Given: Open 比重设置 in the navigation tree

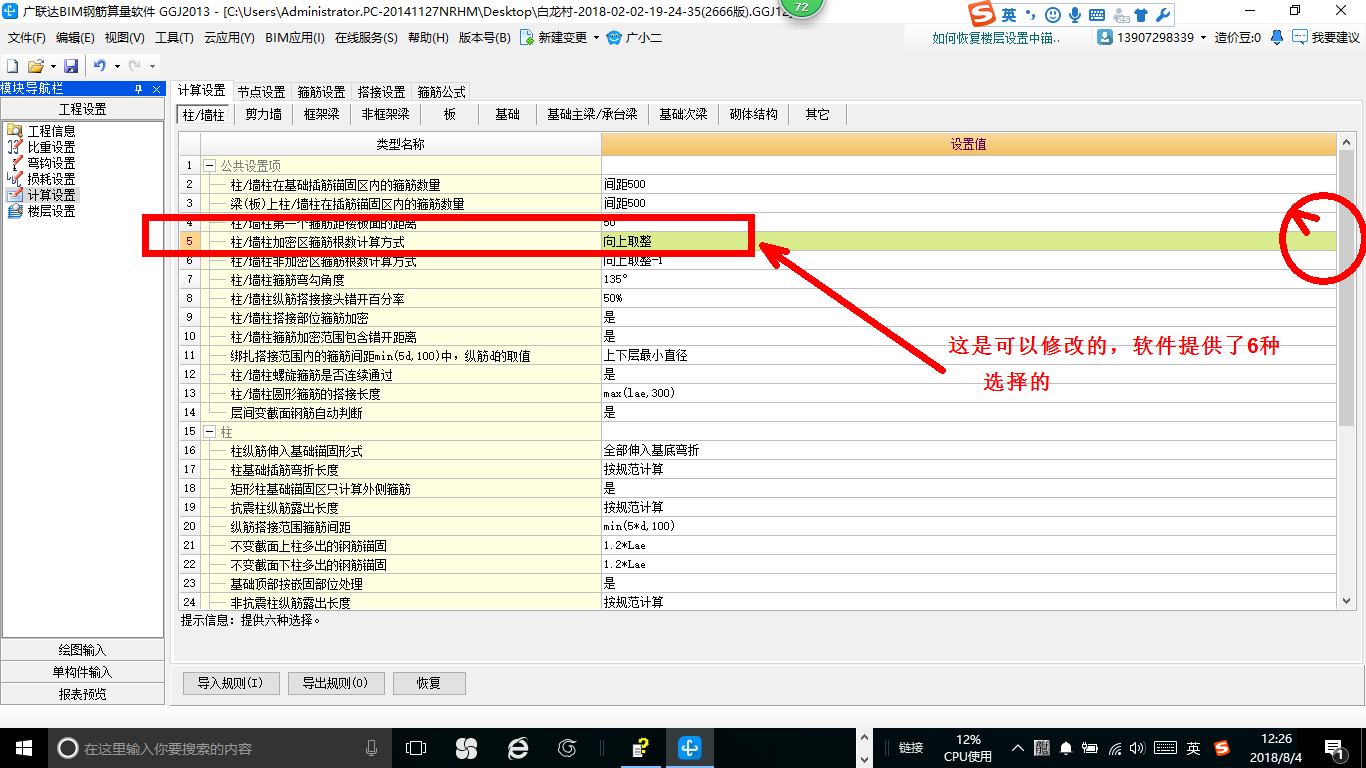Looking at the screenshot, I should click(x=51, y=147).
